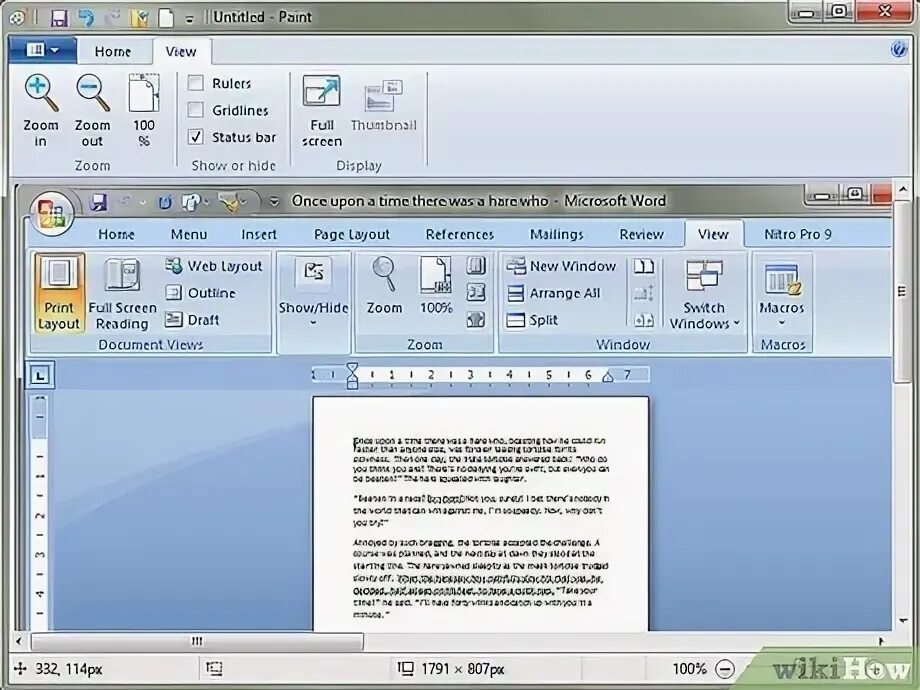Click the right indent marker on ruler
This screenshot has height=690, width=920.
tap(608, 376)
